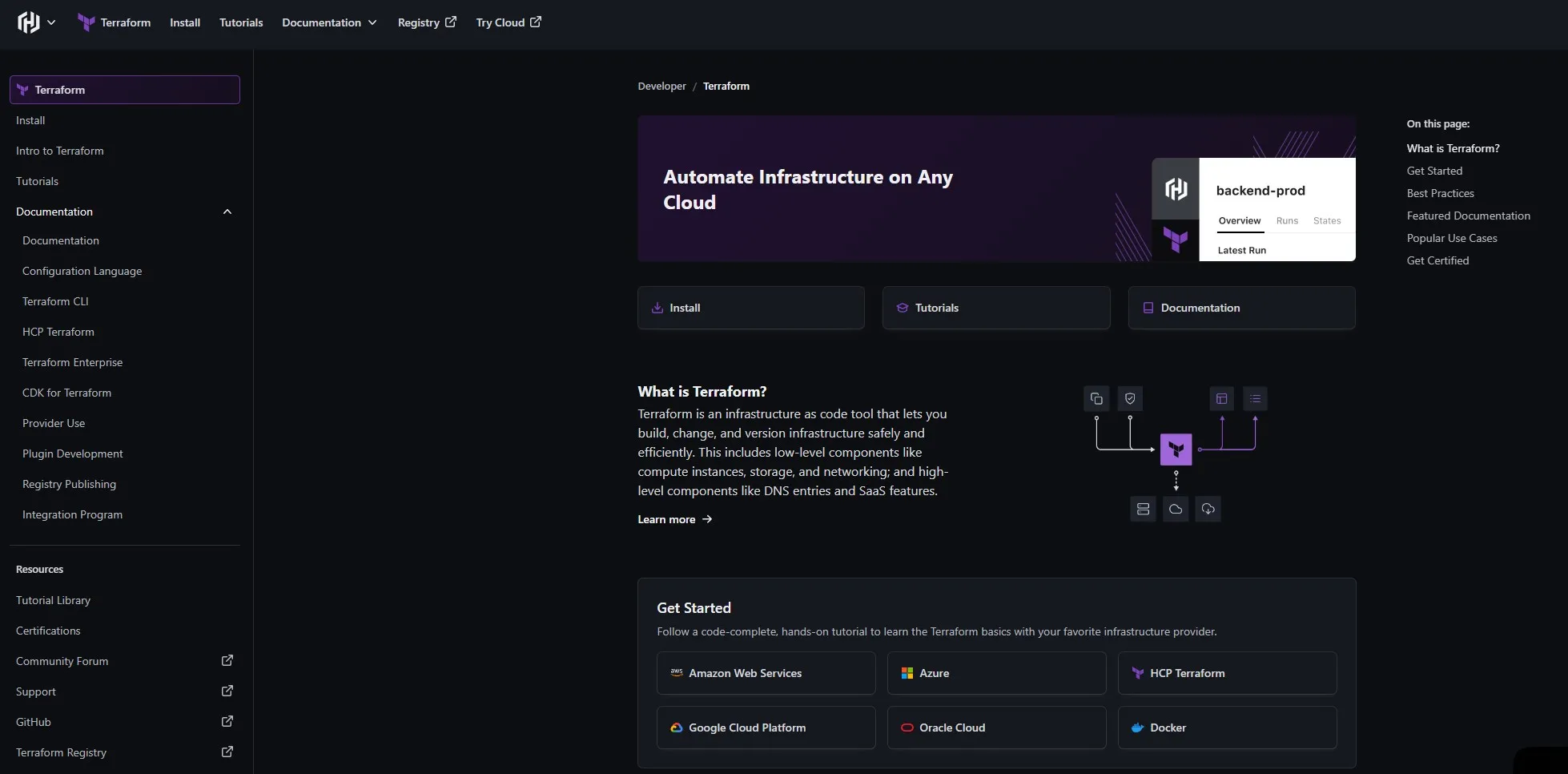
Task: Open the Oracle Cloud tutorial card
Action: [997, 728]
